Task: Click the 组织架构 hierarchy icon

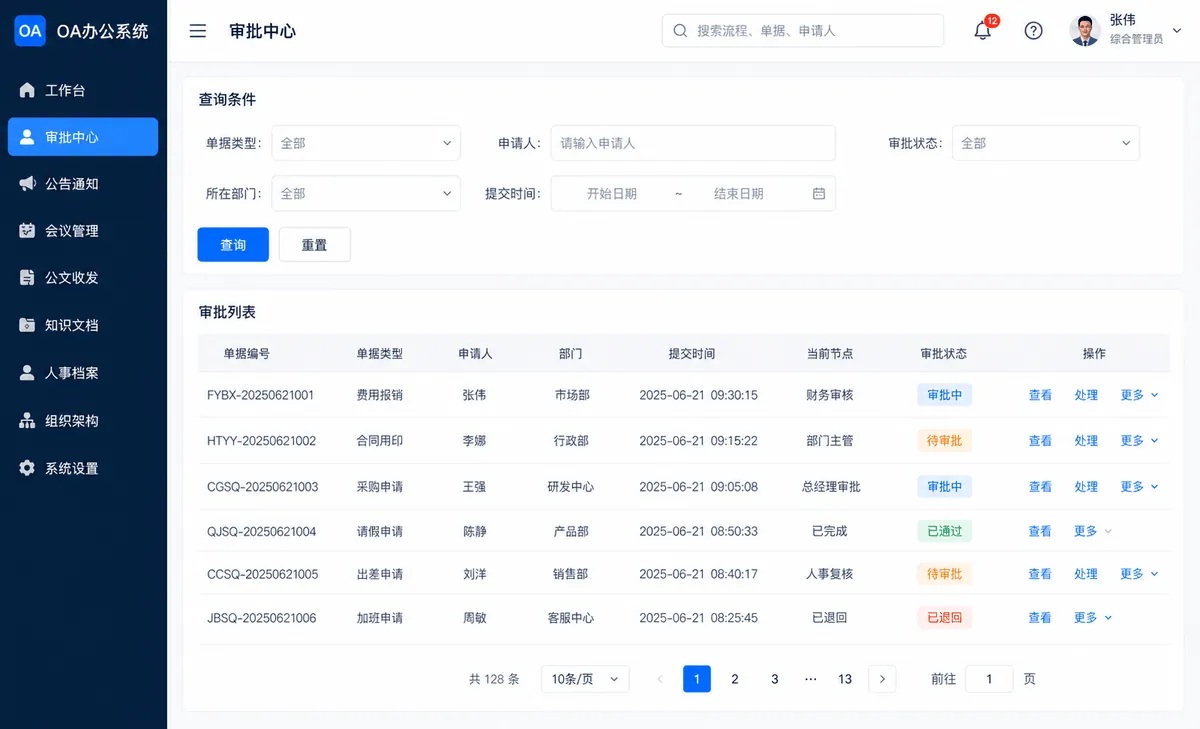Action: [x=27, y=421]
